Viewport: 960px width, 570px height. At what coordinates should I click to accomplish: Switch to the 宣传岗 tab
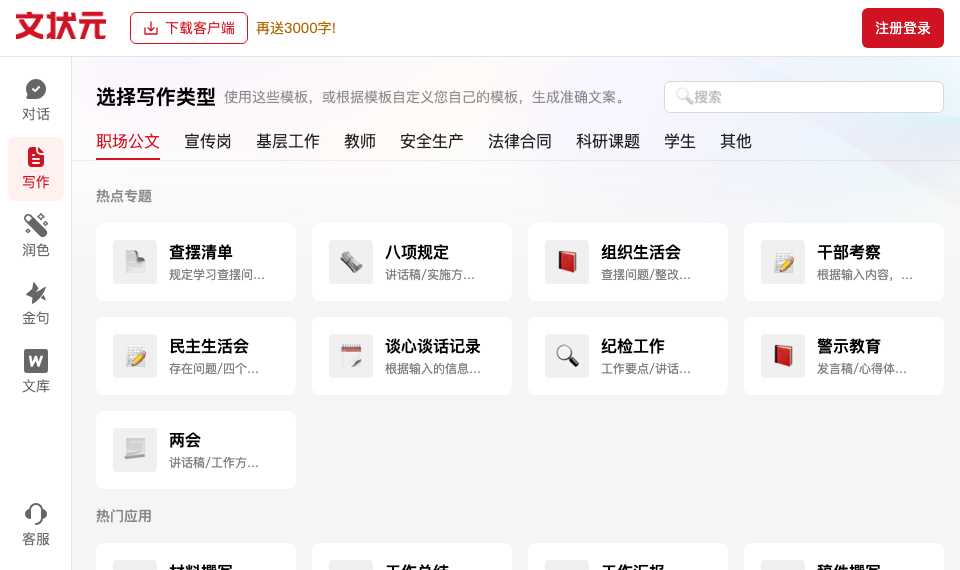(208, 141)
